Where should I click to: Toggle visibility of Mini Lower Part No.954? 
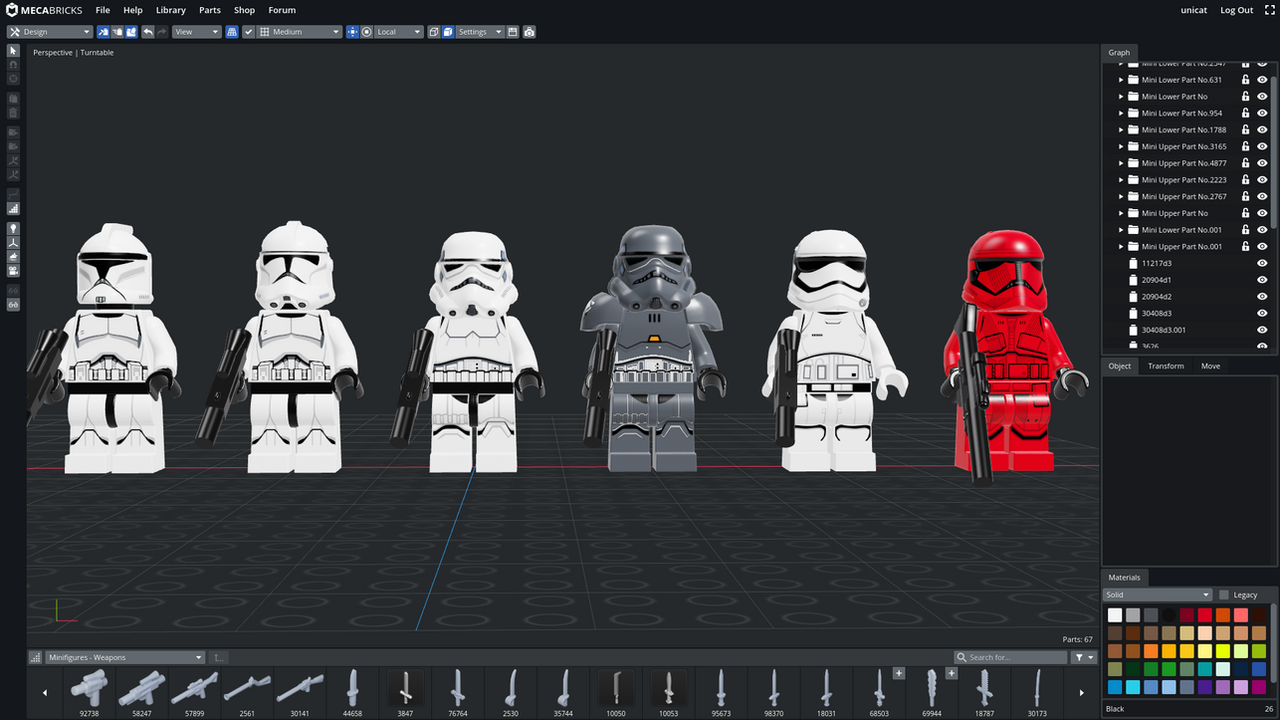click(x=1262, y=113)
